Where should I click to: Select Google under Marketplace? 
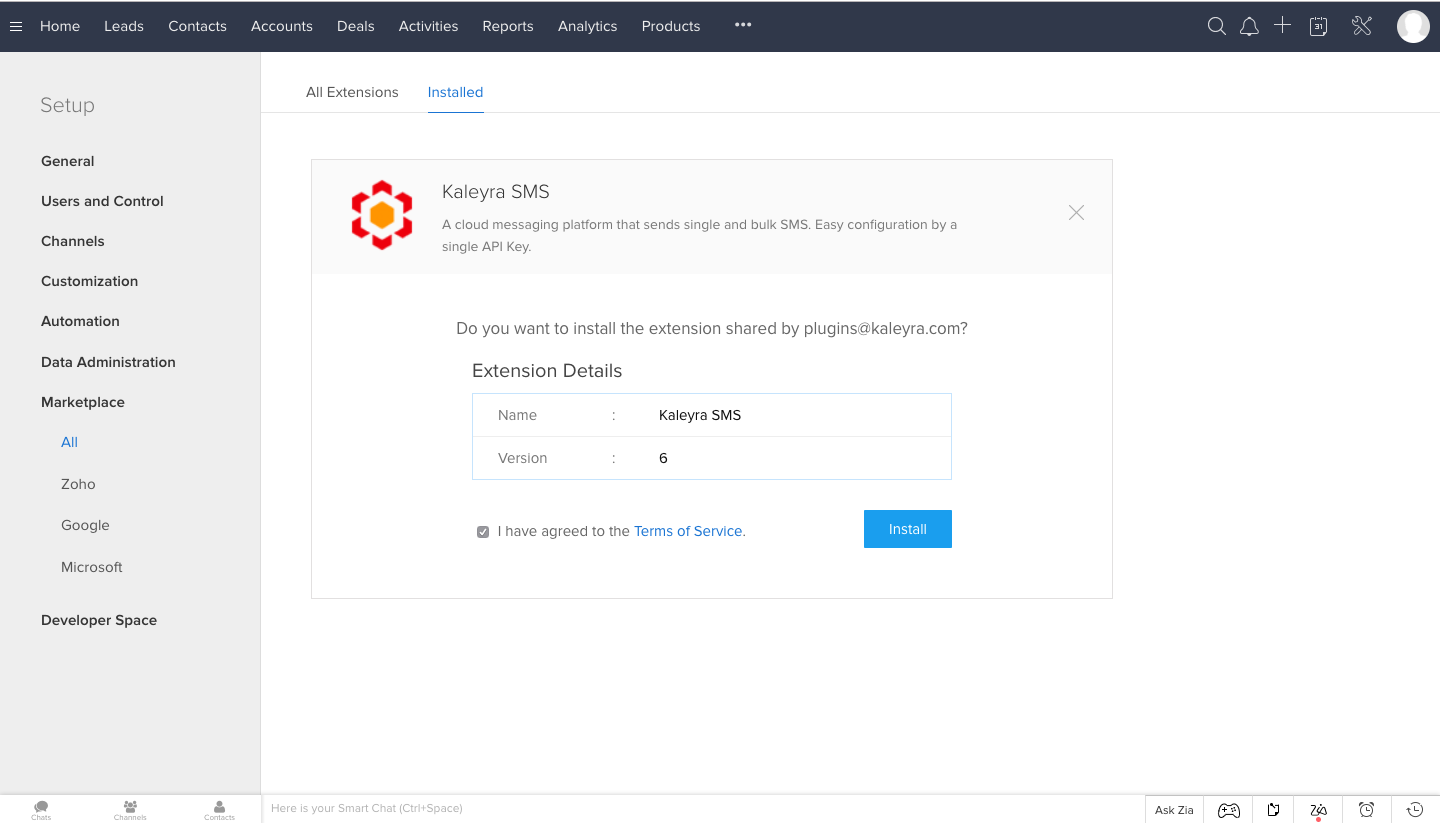(x=85, y=525)
